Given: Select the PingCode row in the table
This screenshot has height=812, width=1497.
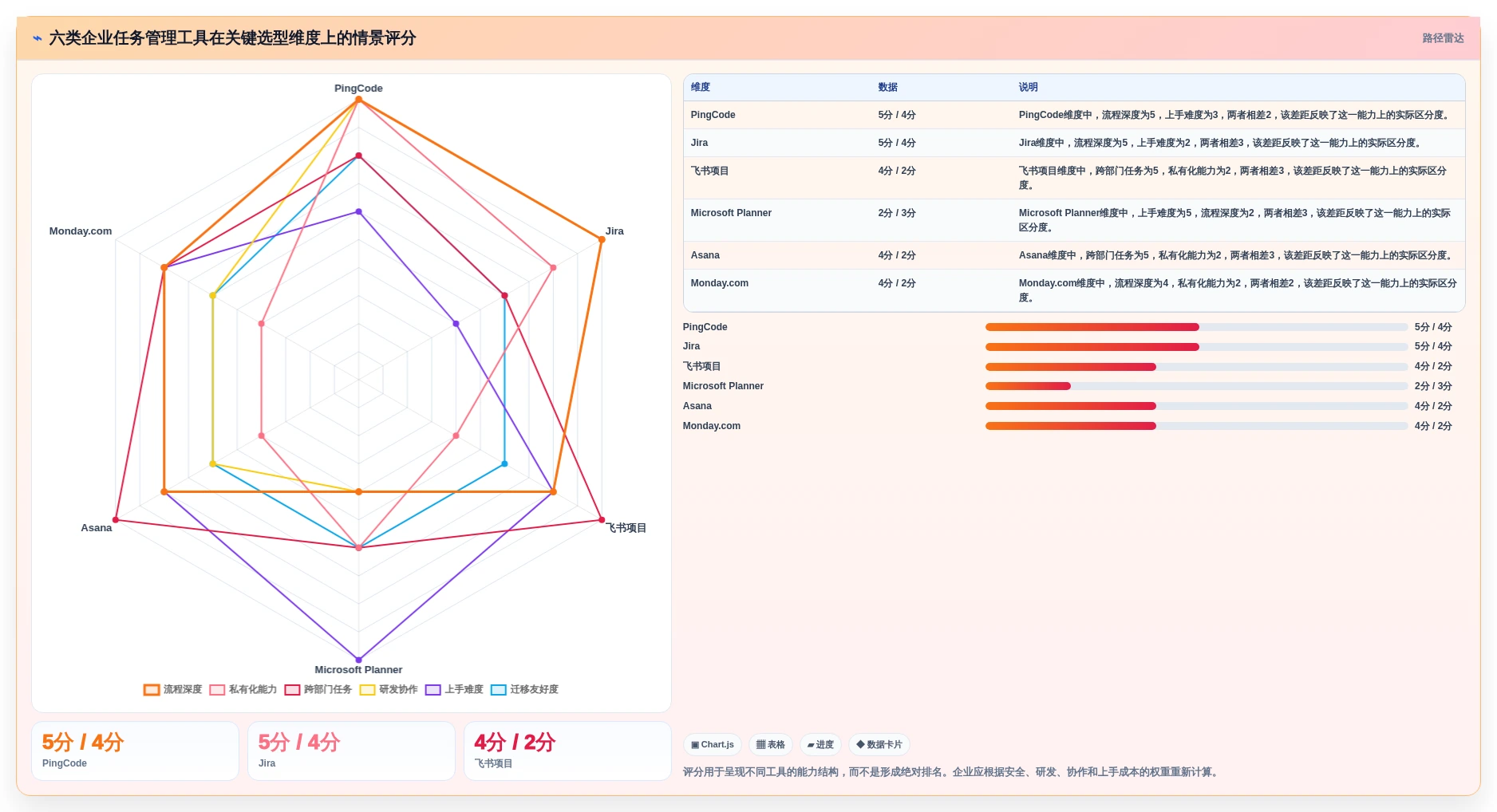Looking at the screenshot, I should click(x=1074, y=115).
